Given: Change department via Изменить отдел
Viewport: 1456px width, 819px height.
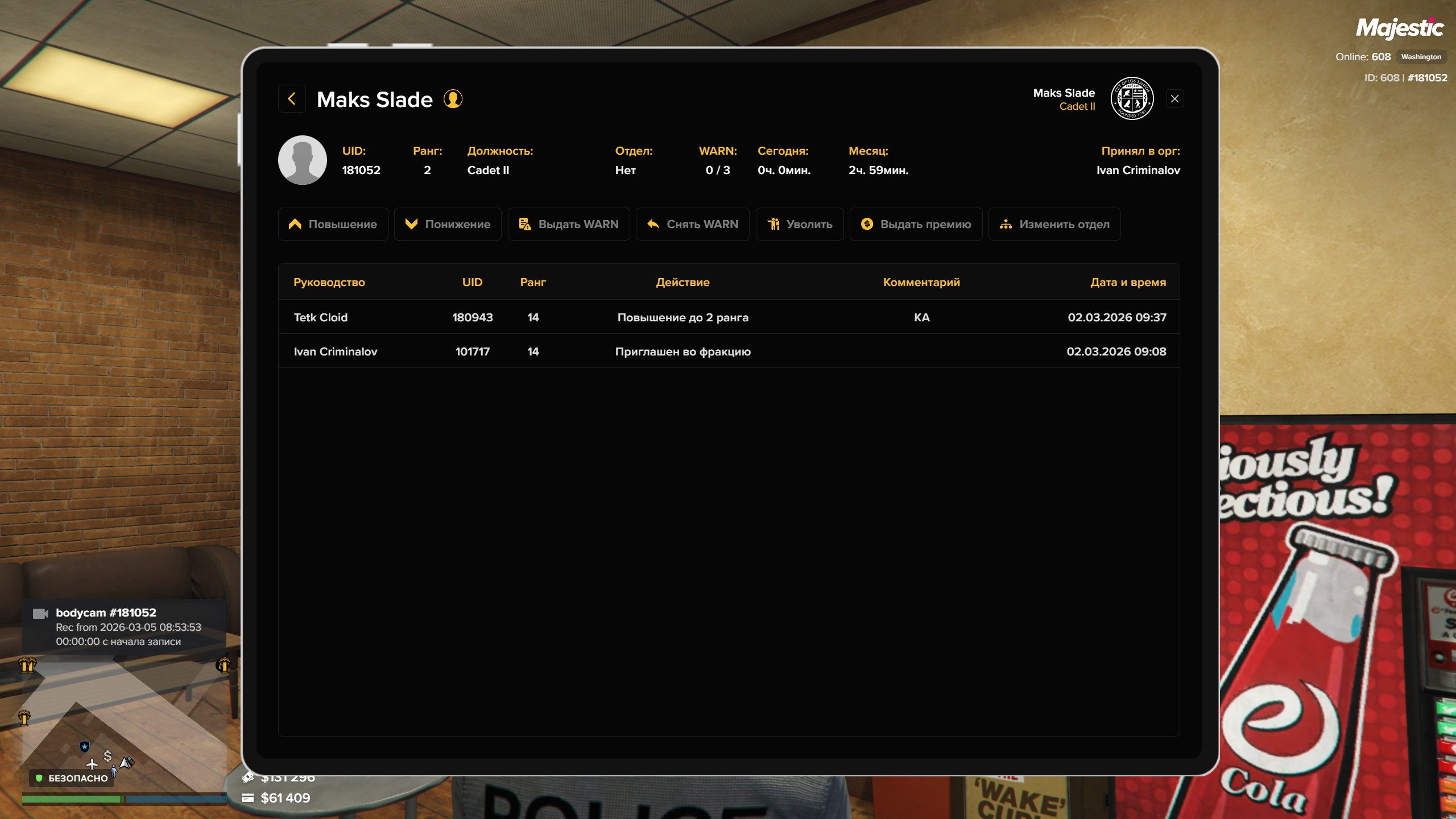Looking at the screenshot, I should tap(1054, 224).
